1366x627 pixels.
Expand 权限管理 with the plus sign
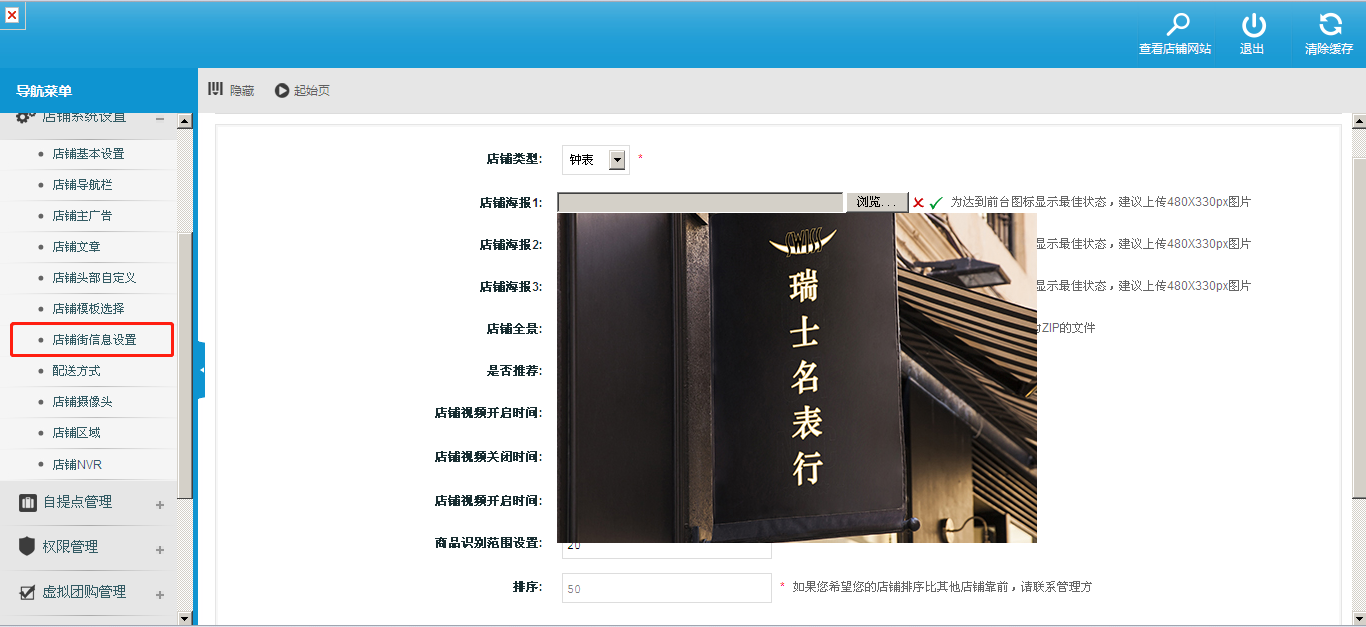tap(160, 550)
